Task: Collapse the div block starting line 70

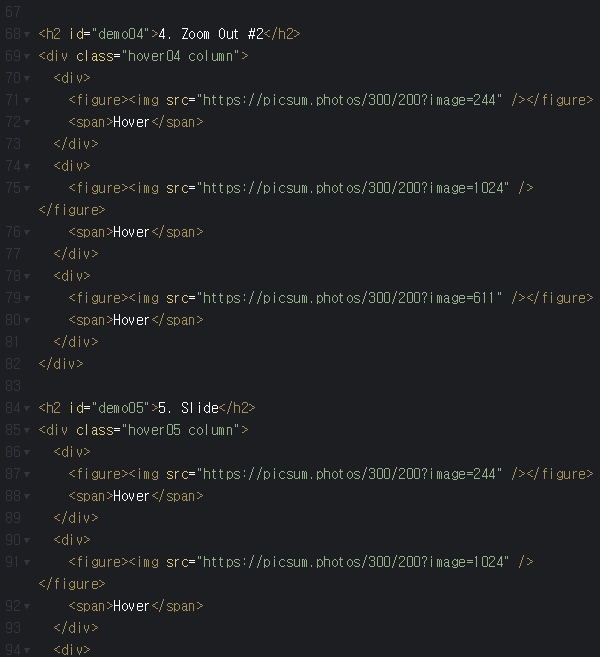Action: pyautogui.click(x=26, y=78)
